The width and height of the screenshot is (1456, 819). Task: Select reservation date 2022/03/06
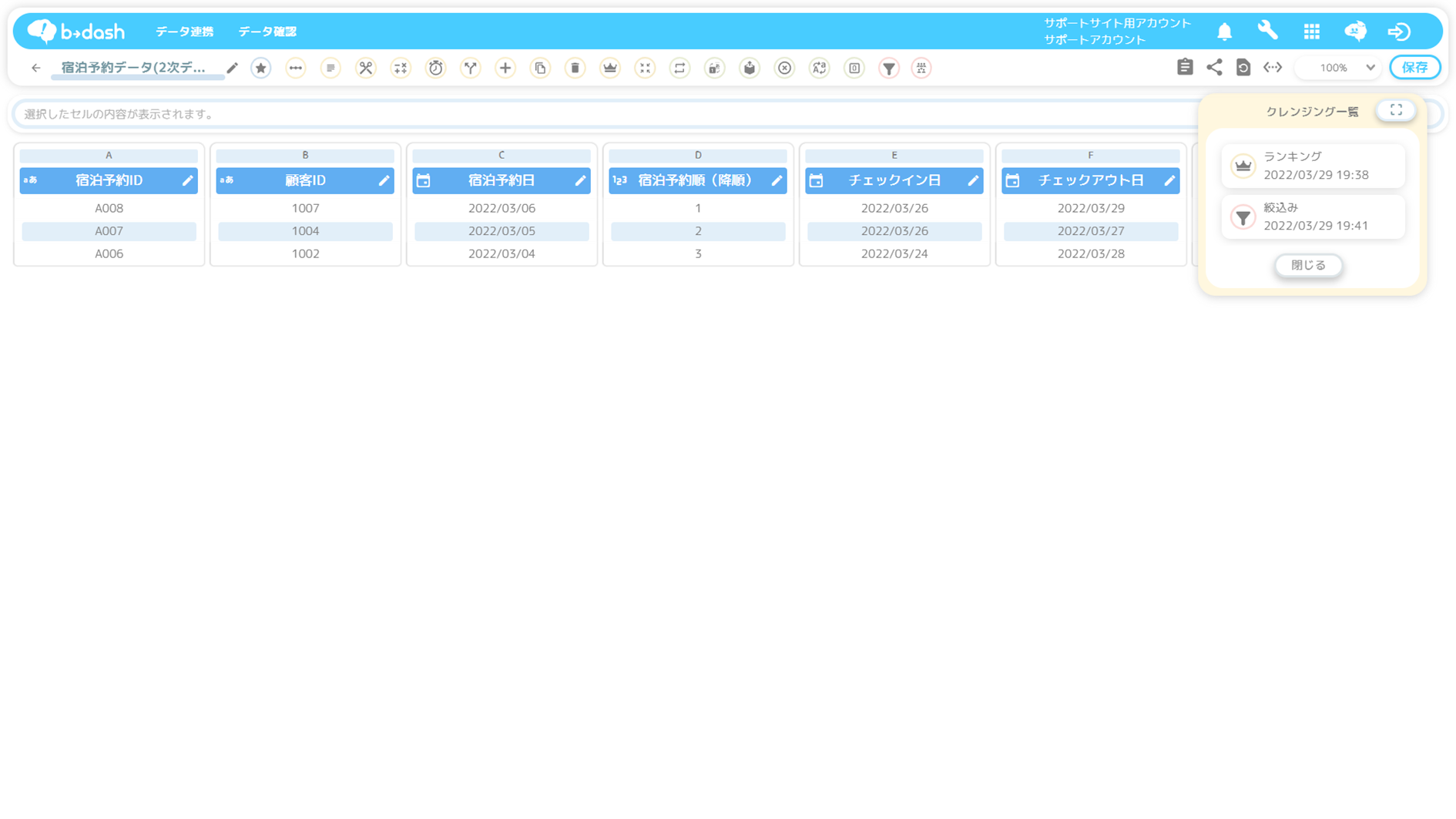502,208
